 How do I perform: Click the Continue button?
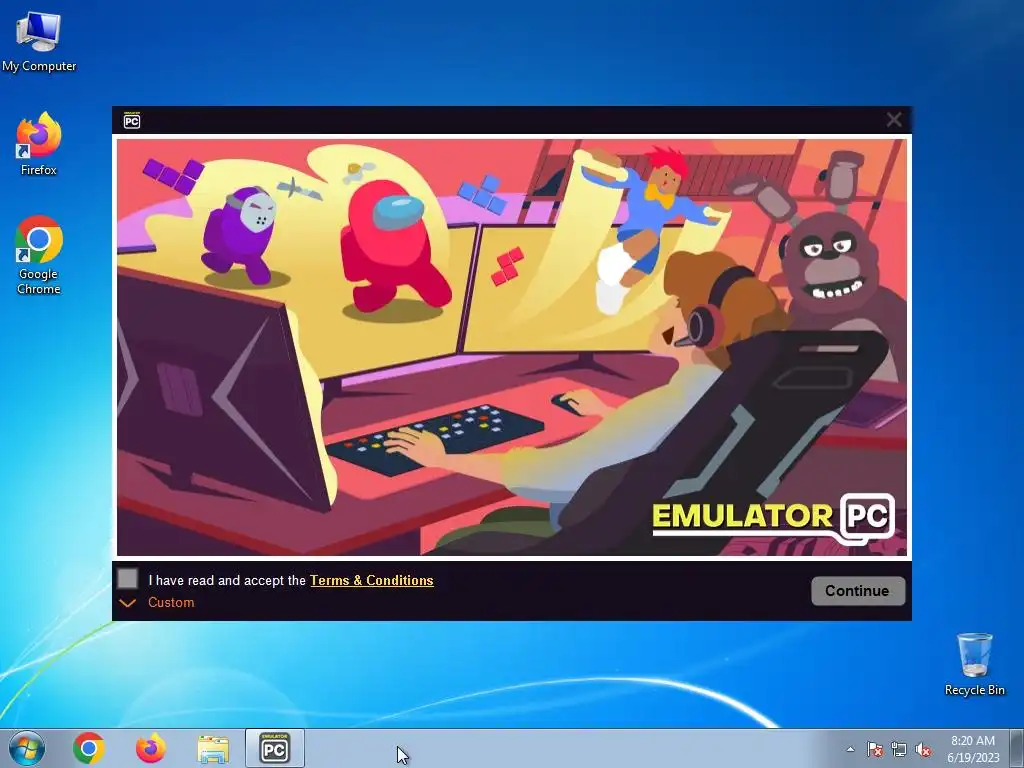pos(858,590)
